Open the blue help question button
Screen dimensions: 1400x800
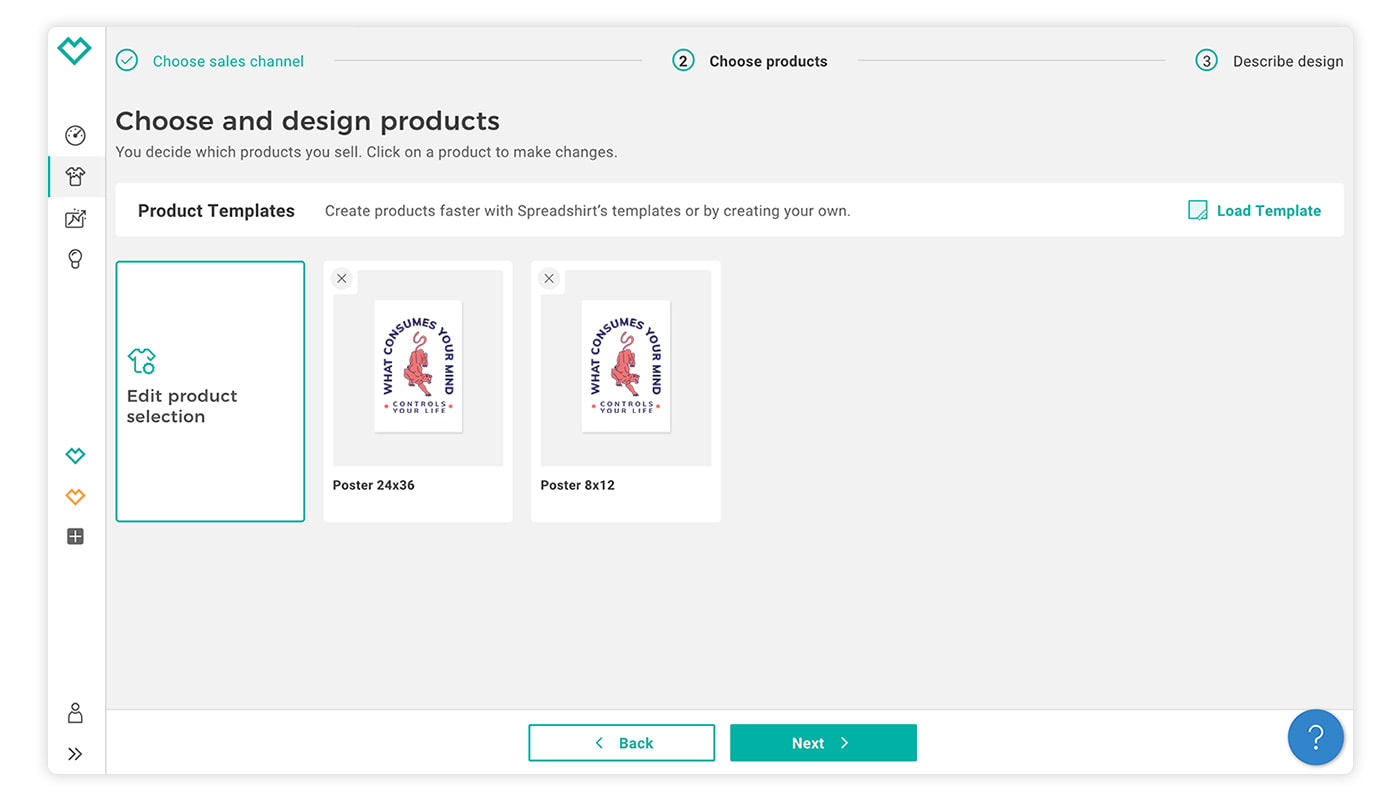click(1315, 738)
